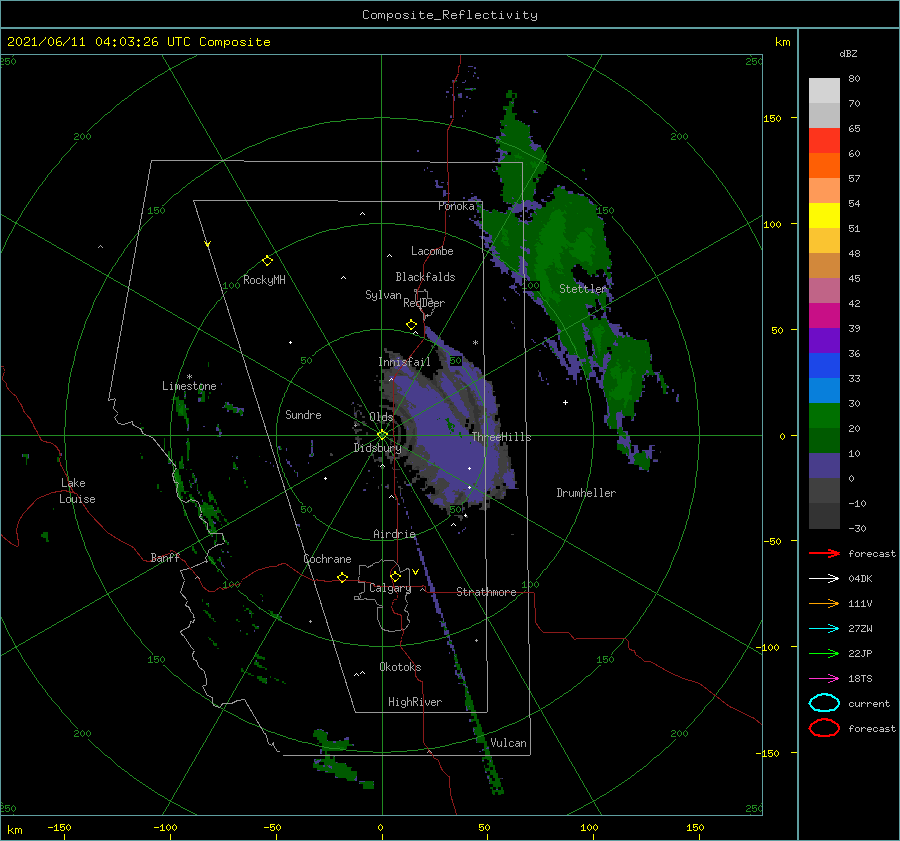Click the tan 45–48 dBZ swatch

pyautogui.click(x=824, y=266)
